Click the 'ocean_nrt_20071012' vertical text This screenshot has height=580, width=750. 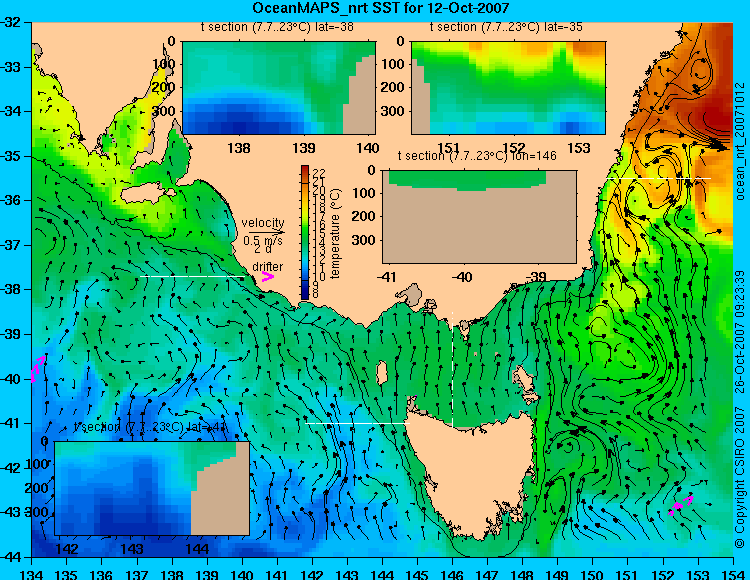pyautogui.click(x=740, y=142)
